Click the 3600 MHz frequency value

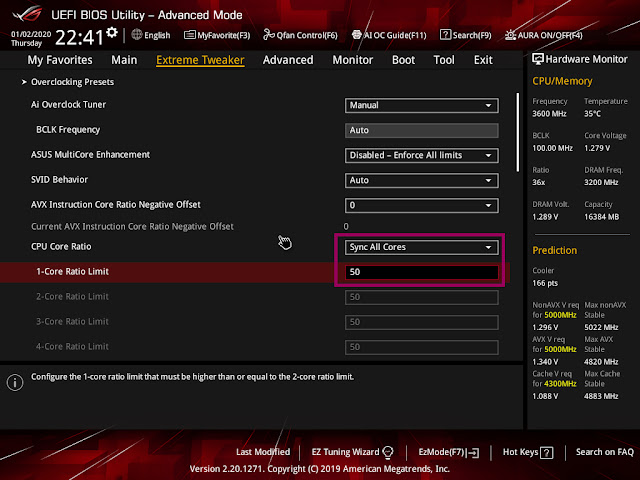pyautogui.click(x=549, y=114)
